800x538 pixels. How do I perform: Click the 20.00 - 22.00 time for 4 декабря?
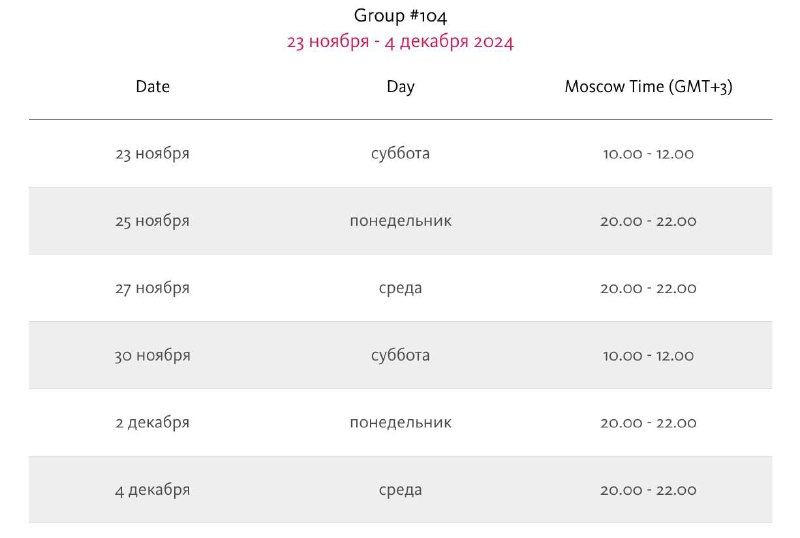coord(648,490)
